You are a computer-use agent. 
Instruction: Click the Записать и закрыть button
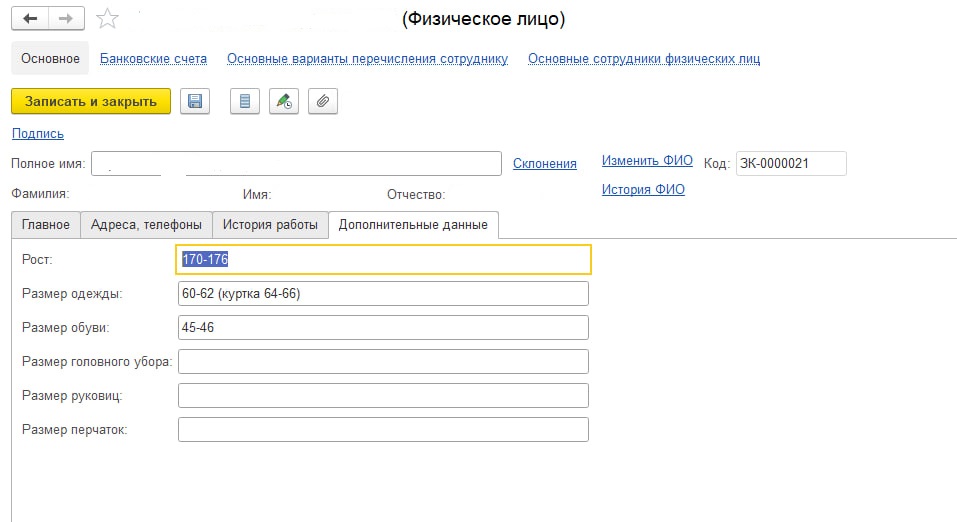(x=91, y=101)
